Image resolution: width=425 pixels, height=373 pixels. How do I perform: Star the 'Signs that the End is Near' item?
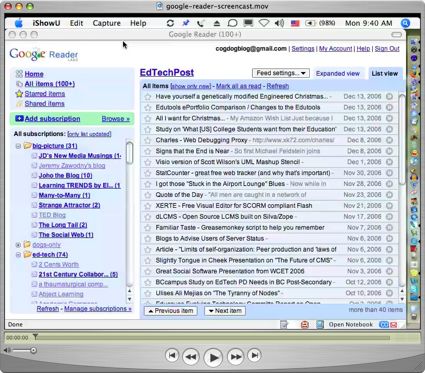tap(148, 151)
